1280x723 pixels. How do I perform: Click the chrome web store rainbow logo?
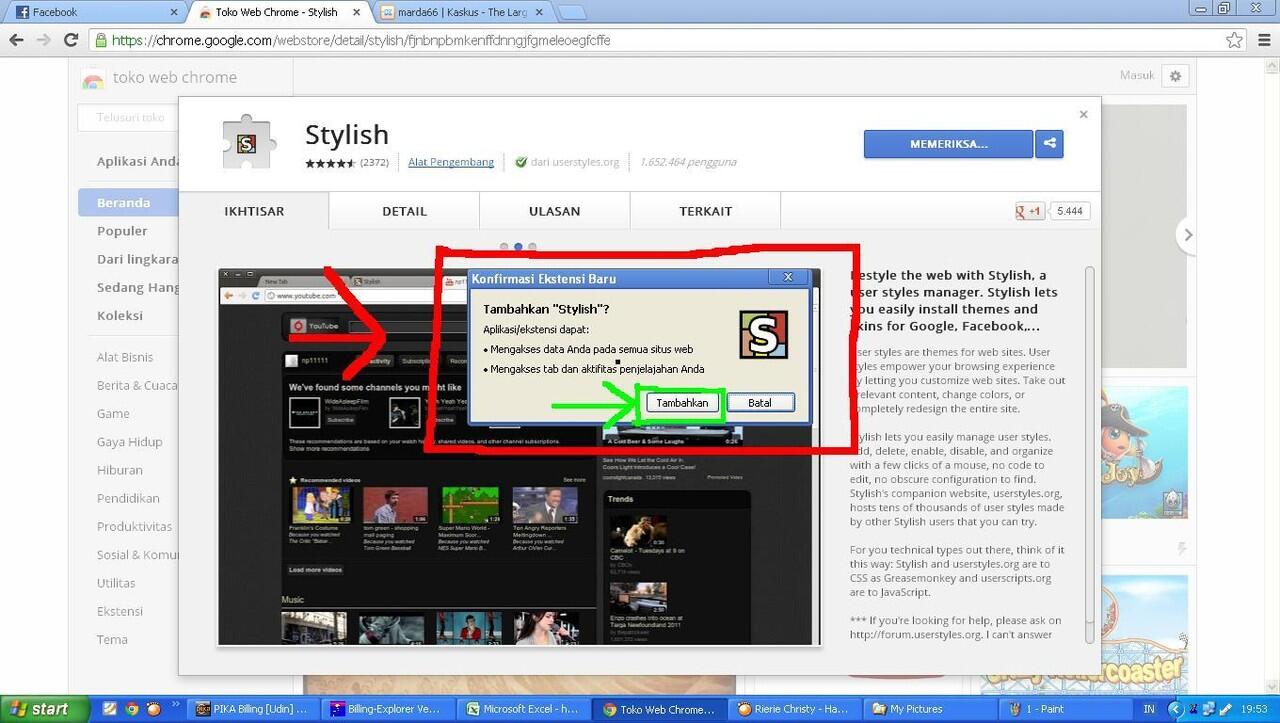pos(93,79)
